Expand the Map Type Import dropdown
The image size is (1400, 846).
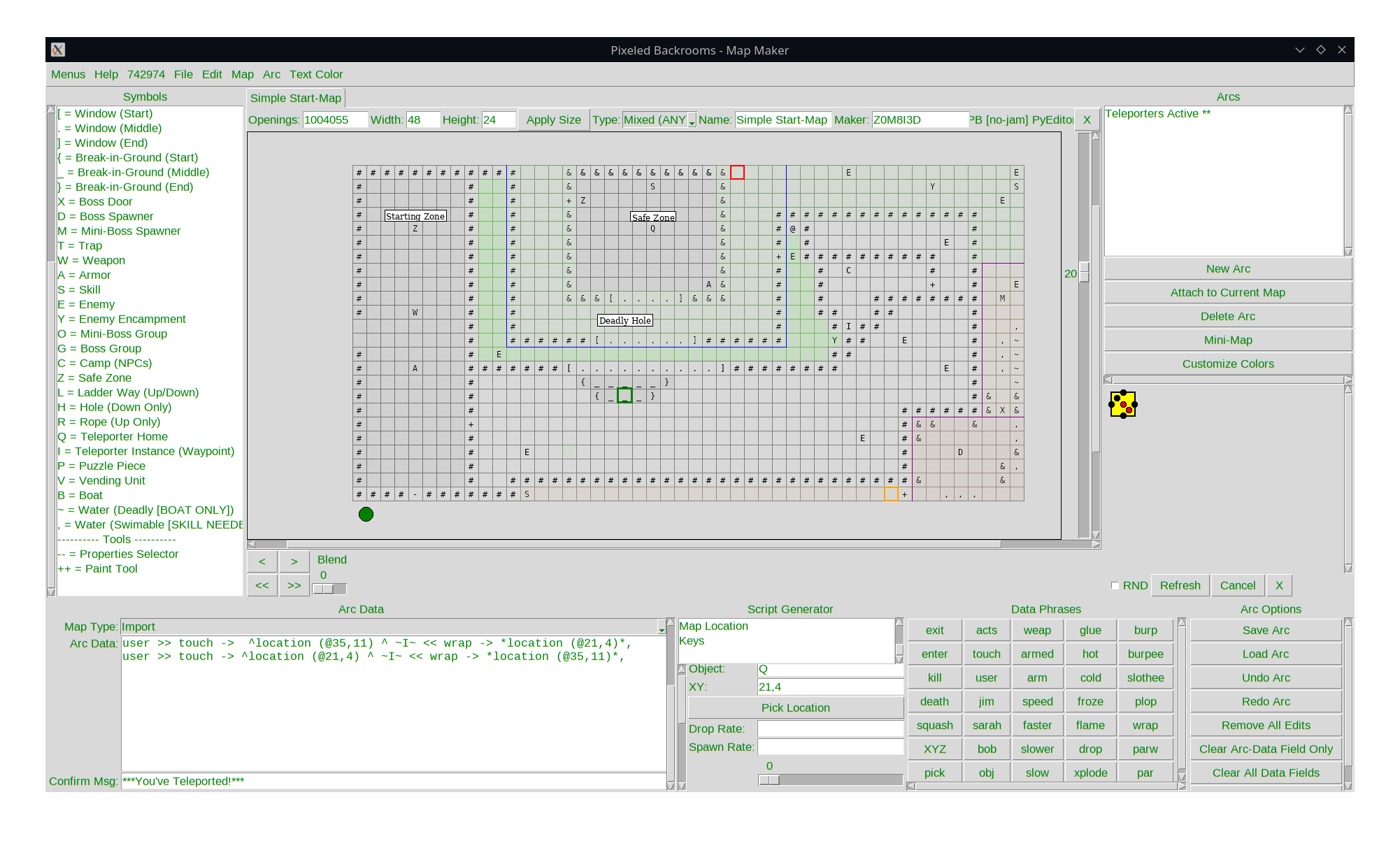point(661,627)
